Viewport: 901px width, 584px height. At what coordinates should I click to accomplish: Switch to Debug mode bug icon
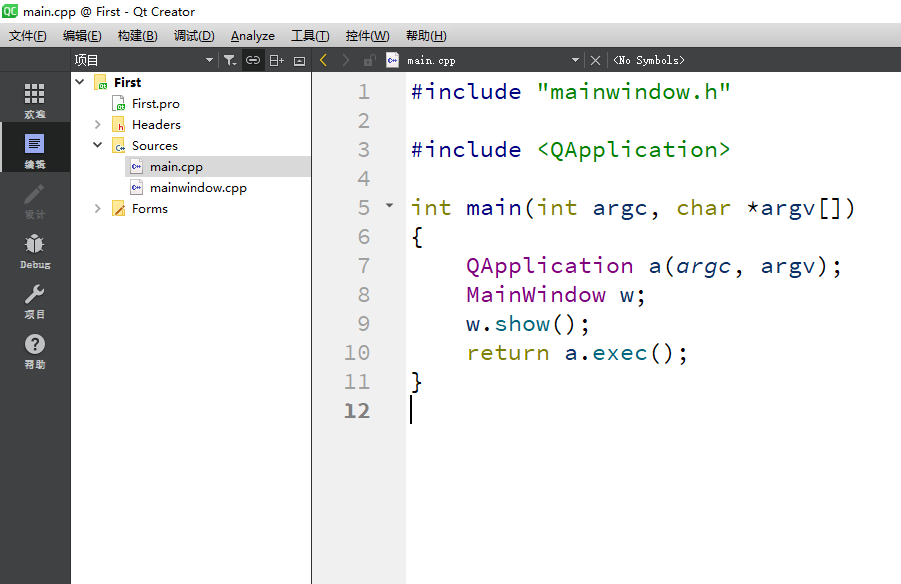(x=34, y=244)
